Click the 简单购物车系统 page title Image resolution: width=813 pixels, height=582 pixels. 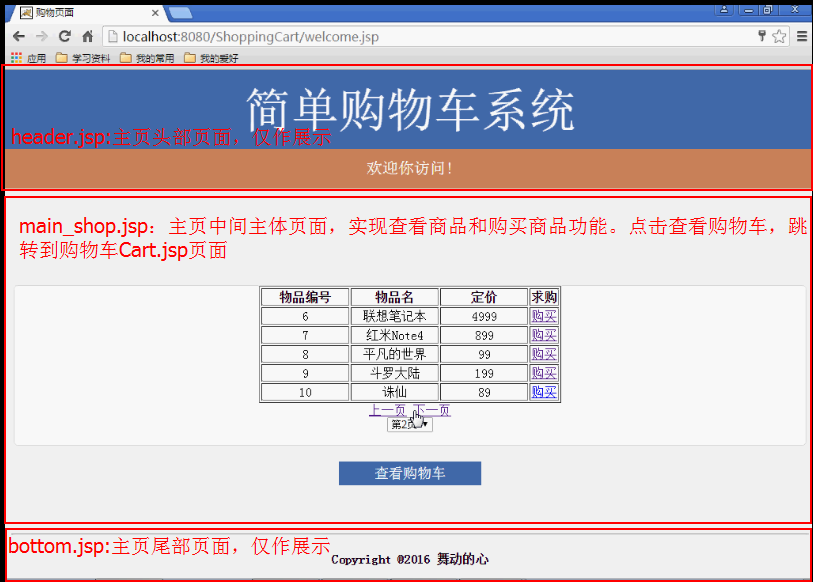410,109
